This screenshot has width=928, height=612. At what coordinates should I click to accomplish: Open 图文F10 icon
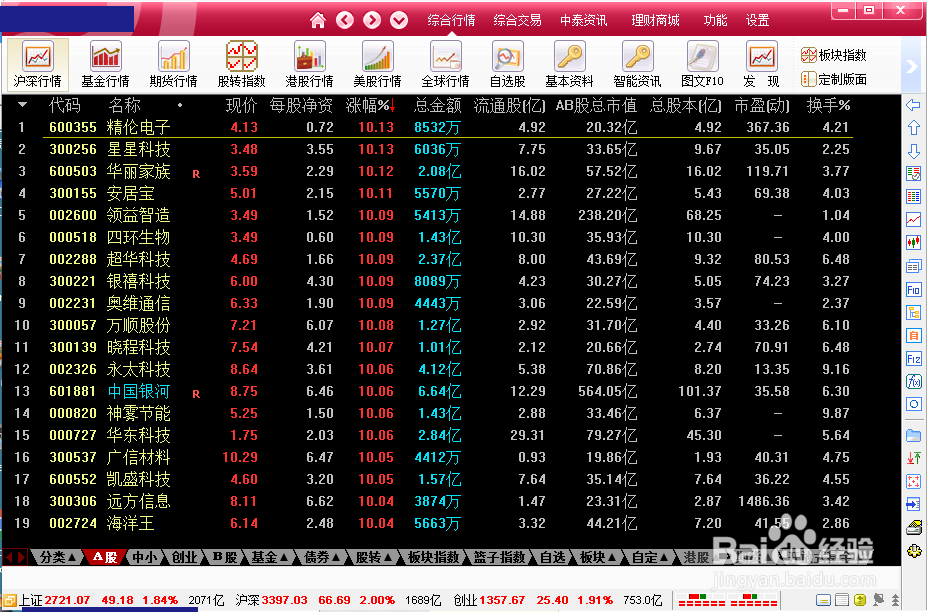[x=703, y=65]
